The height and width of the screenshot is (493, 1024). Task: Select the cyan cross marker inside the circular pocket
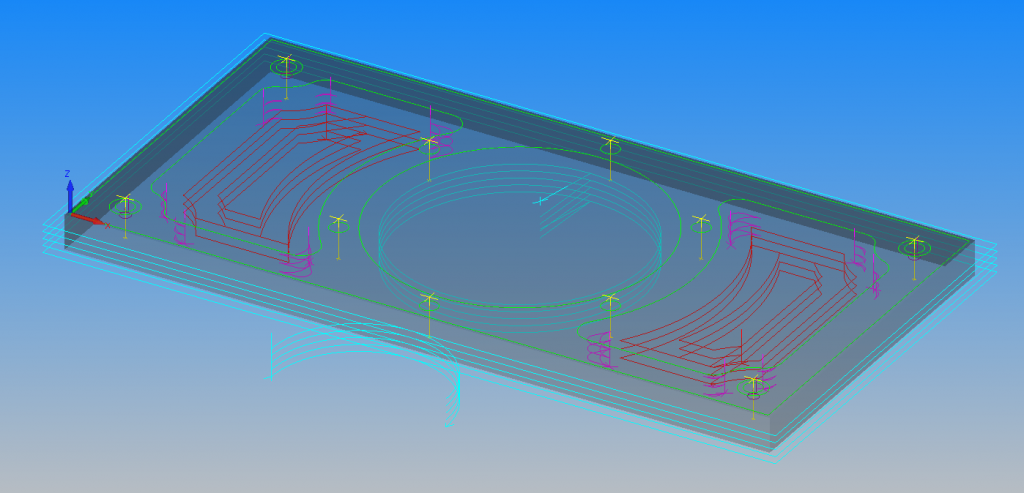541,201
